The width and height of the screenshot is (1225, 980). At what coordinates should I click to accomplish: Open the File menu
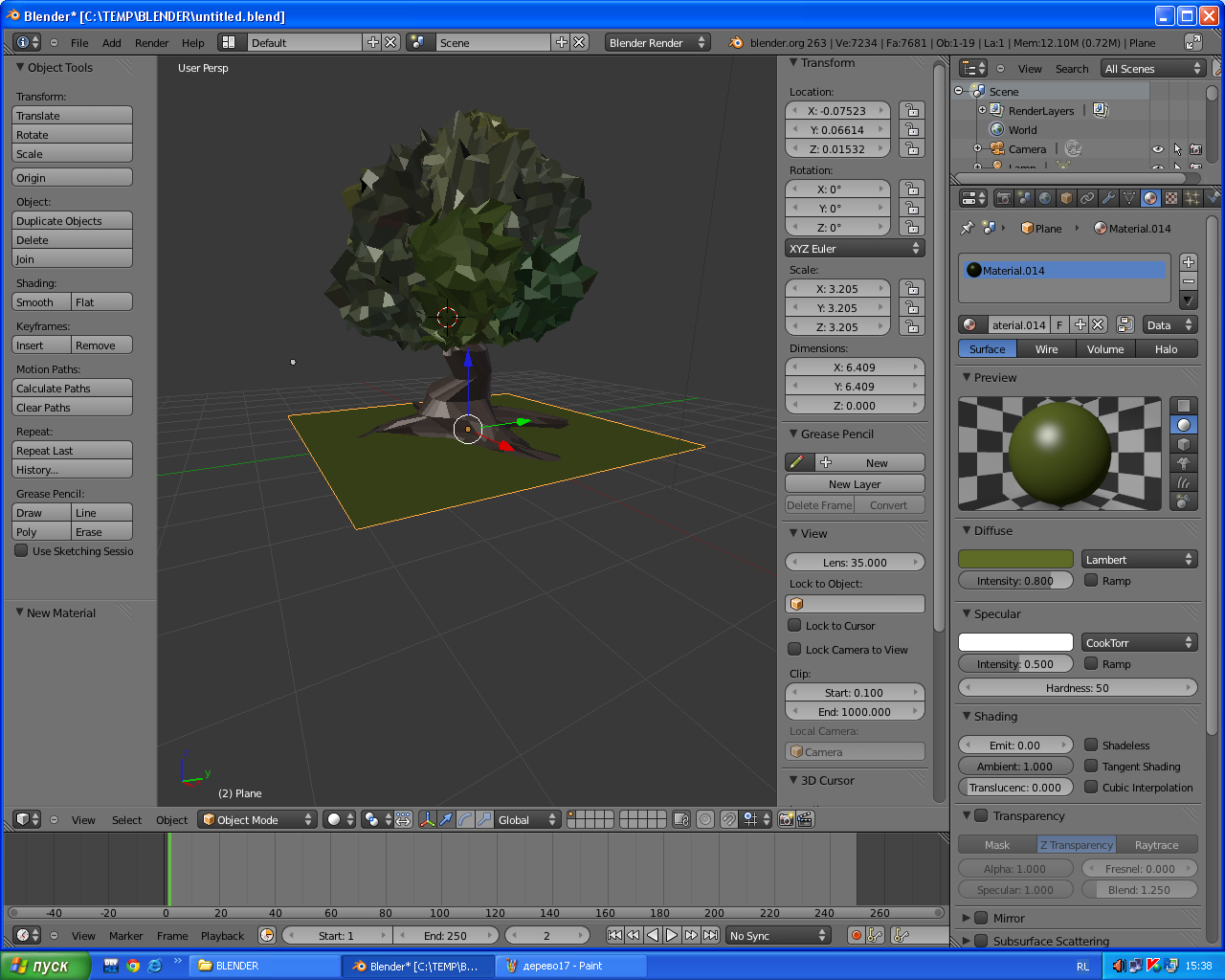pos(79,43)
